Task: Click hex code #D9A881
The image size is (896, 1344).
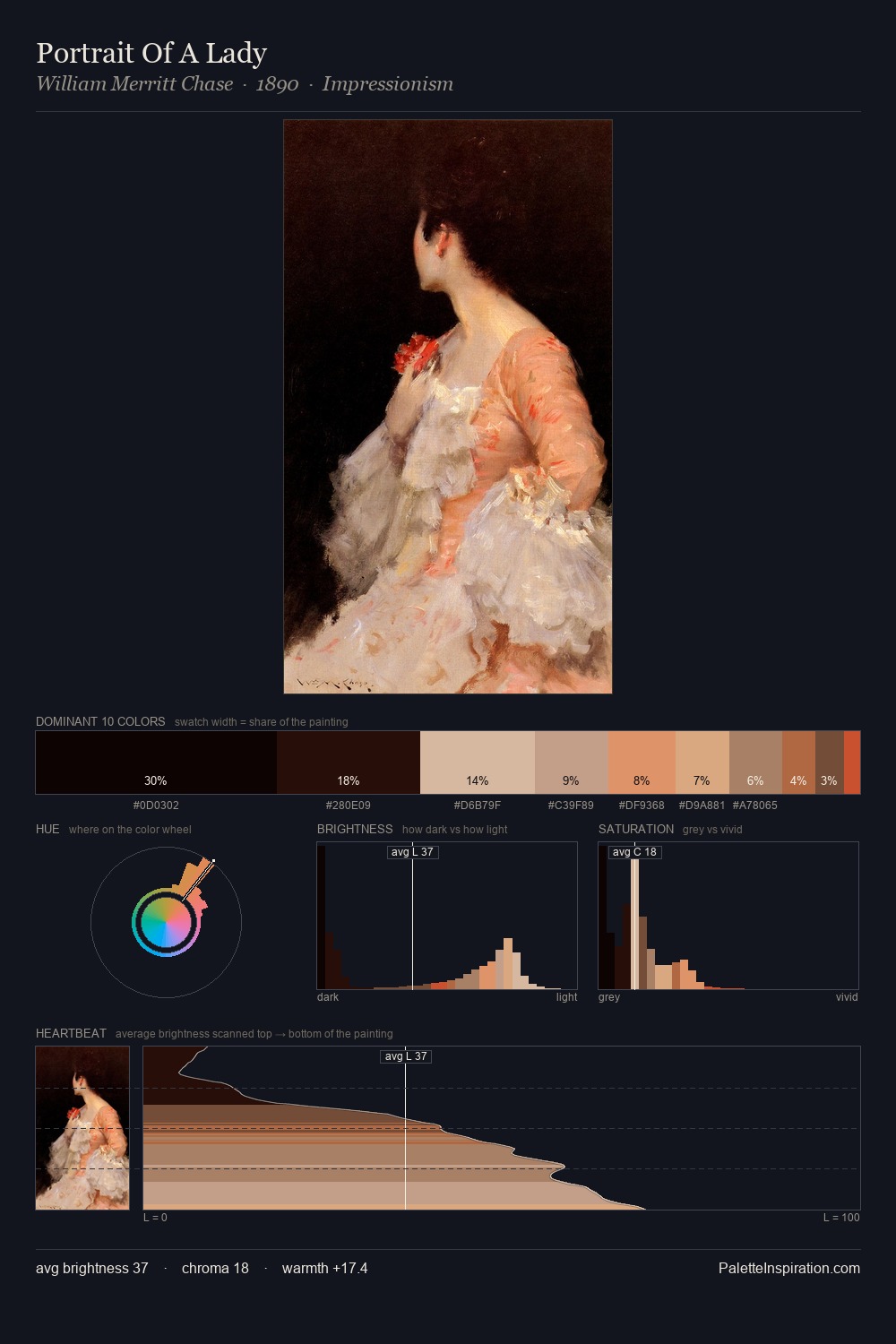Action: [x=702, y=806]
